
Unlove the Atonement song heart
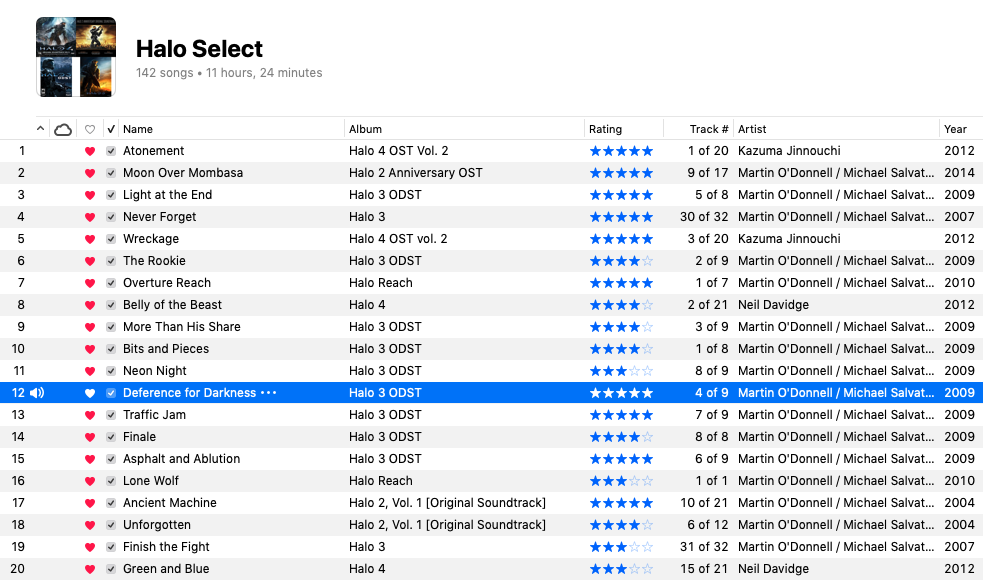pyautogui.click(x=90, y=151)
